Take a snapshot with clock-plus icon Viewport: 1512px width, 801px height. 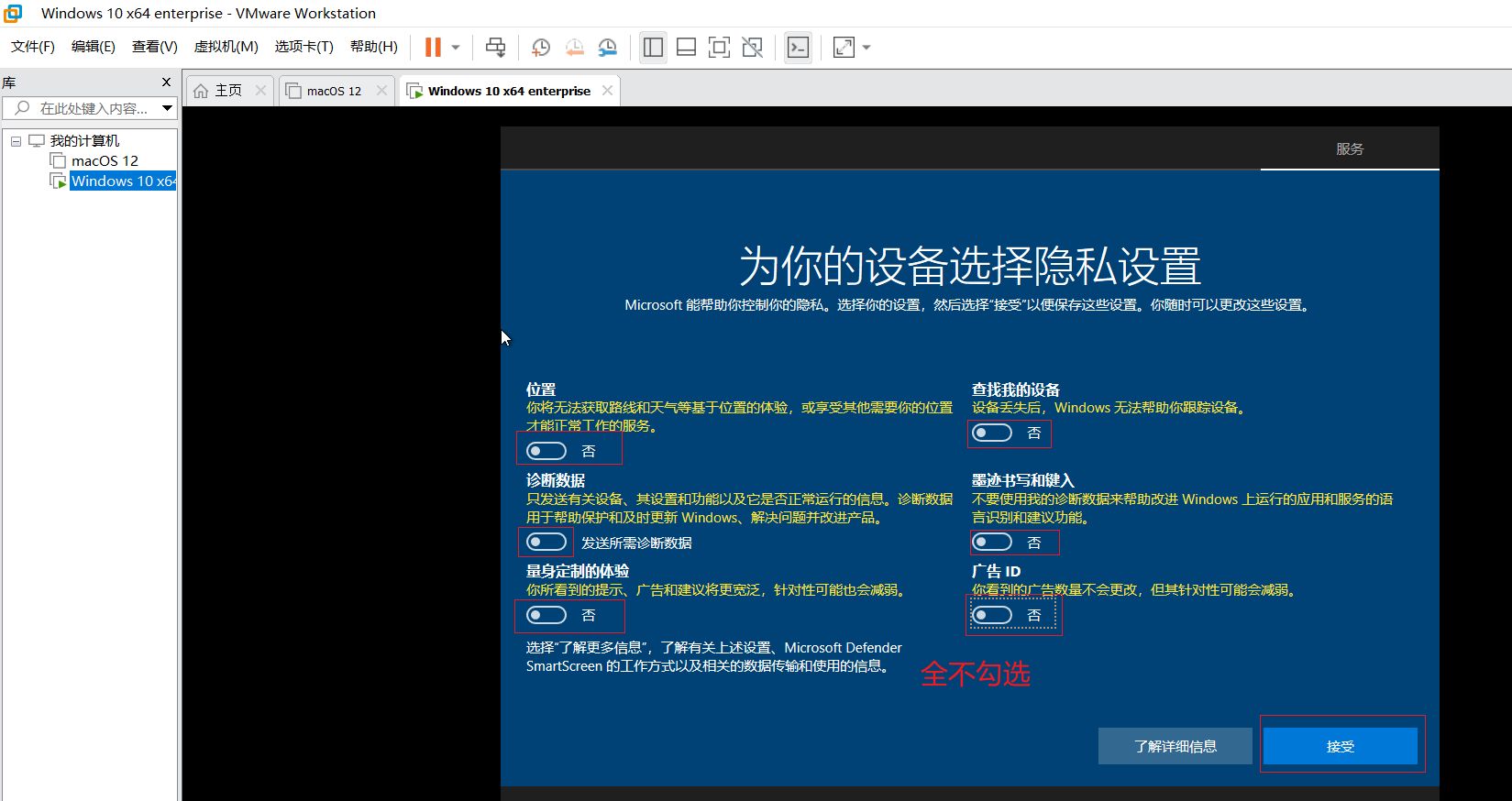(541, 47)
